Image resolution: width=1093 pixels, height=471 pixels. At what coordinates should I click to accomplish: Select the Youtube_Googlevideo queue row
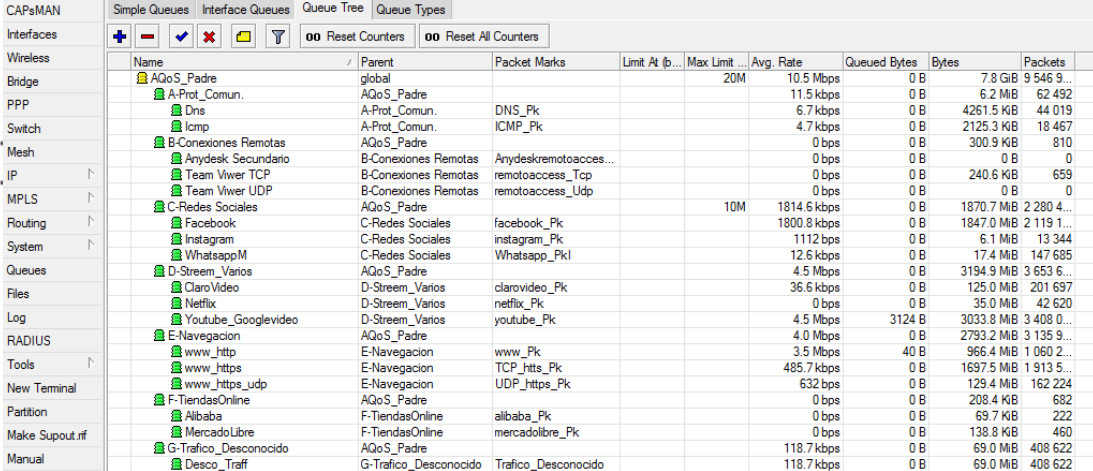pyautogui.click(x=599, y=320)
